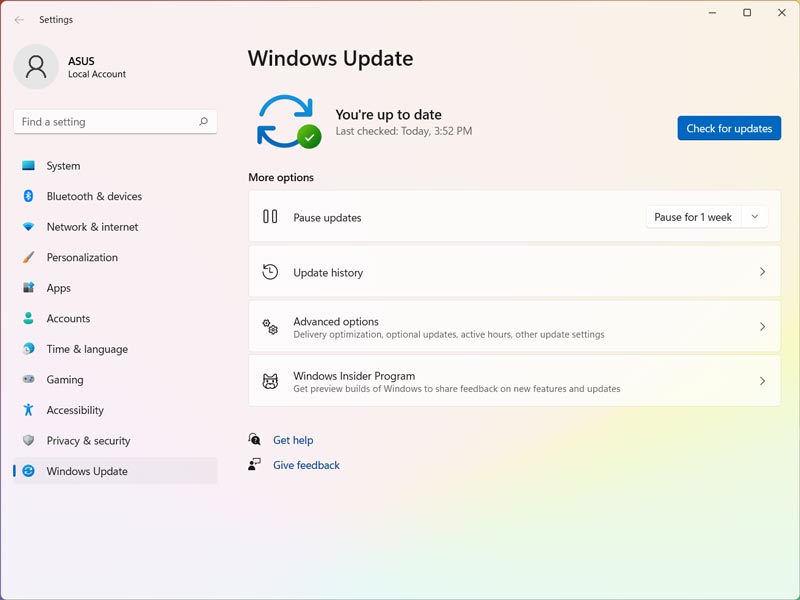Click the search magnifier icon
The width and height of the screenshot is (800, 600).
pyautogui.click(x=204, y=121)
